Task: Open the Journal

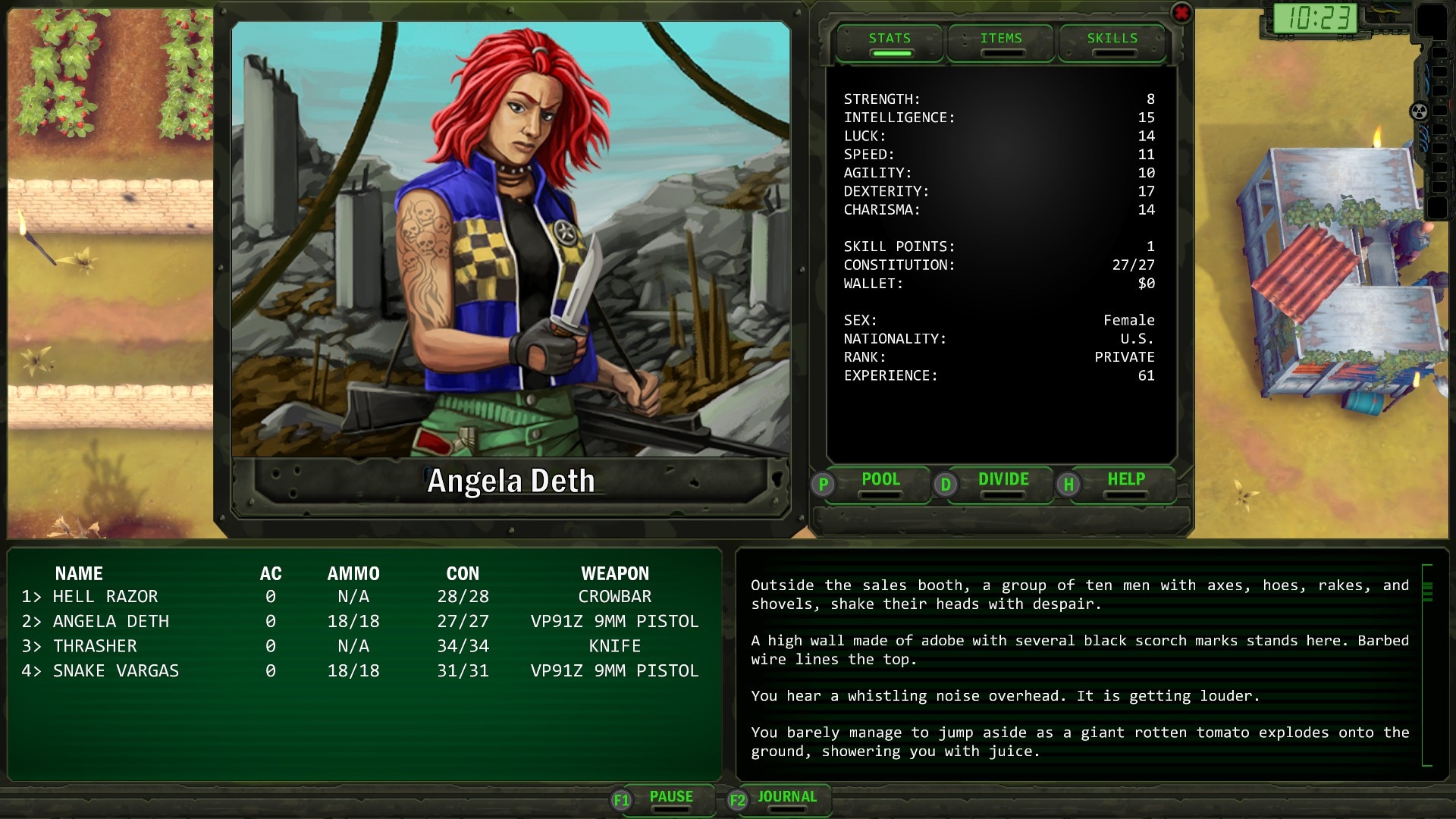Action: 787,798
